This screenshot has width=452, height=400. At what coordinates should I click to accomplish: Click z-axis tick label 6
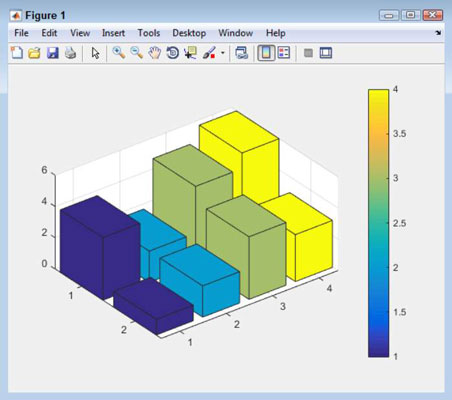[x=44, y=170]
